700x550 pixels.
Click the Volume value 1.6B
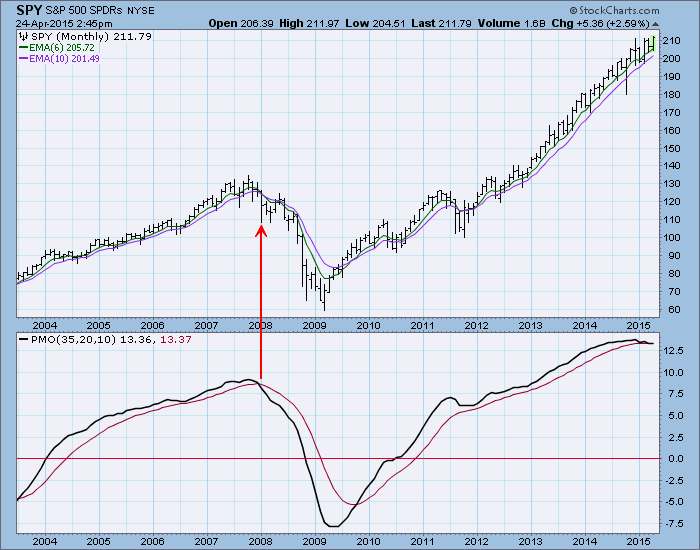[534, 23]
